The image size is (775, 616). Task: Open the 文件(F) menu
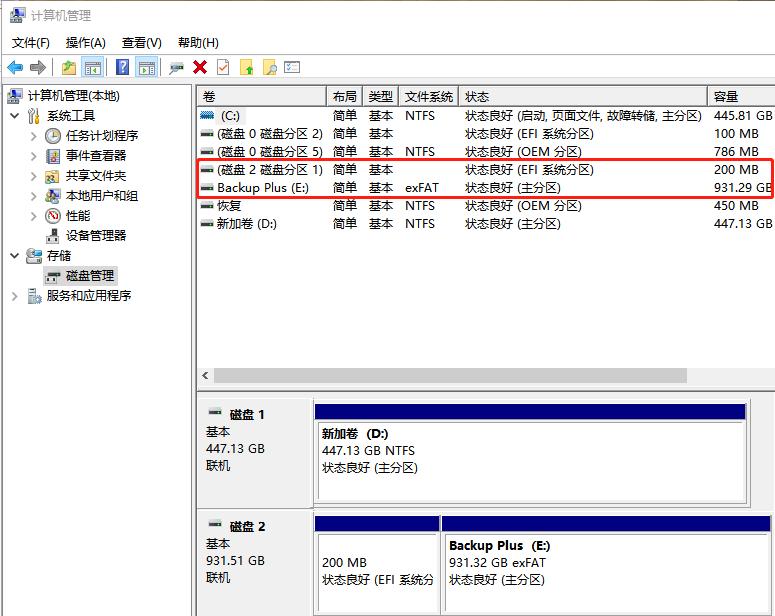(30, 43)
